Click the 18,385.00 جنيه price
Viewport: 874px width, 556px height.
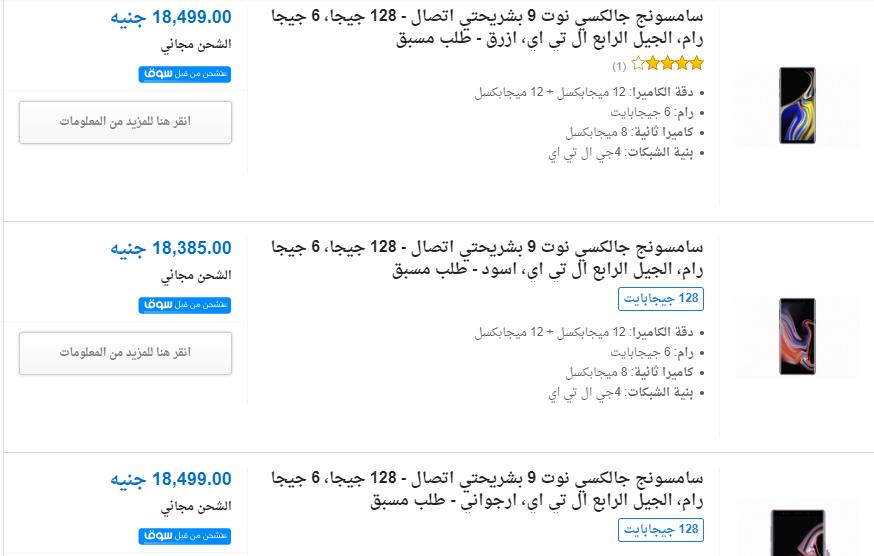tap(170, 248)
